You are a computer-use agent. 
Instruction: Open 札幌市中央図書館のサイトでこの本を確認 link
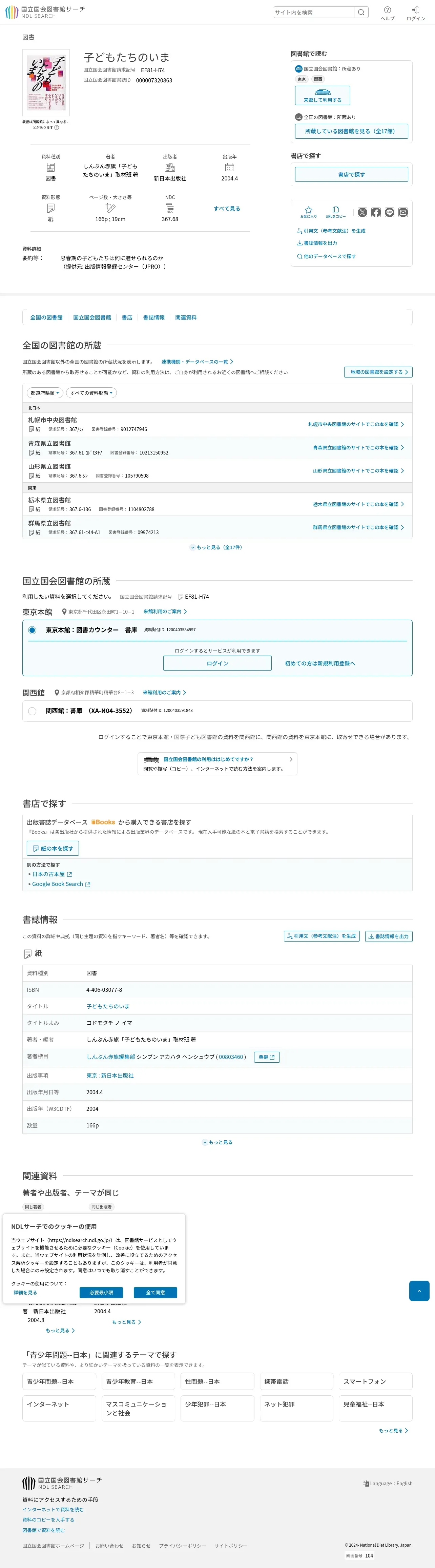pos(356,424)
